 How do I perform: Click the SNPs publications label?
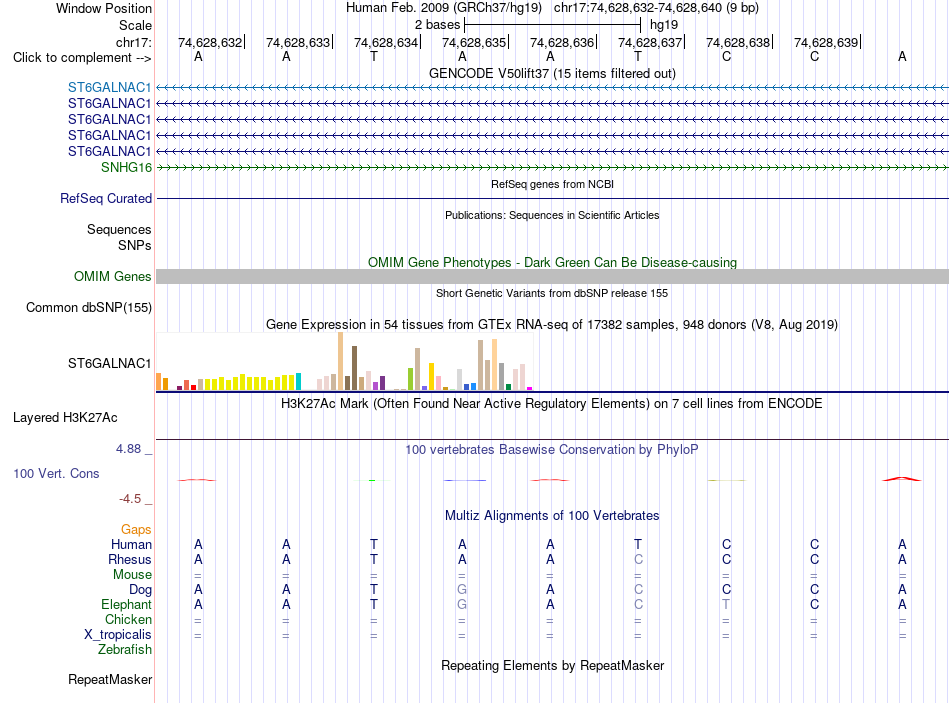click(x=135, y=245)
